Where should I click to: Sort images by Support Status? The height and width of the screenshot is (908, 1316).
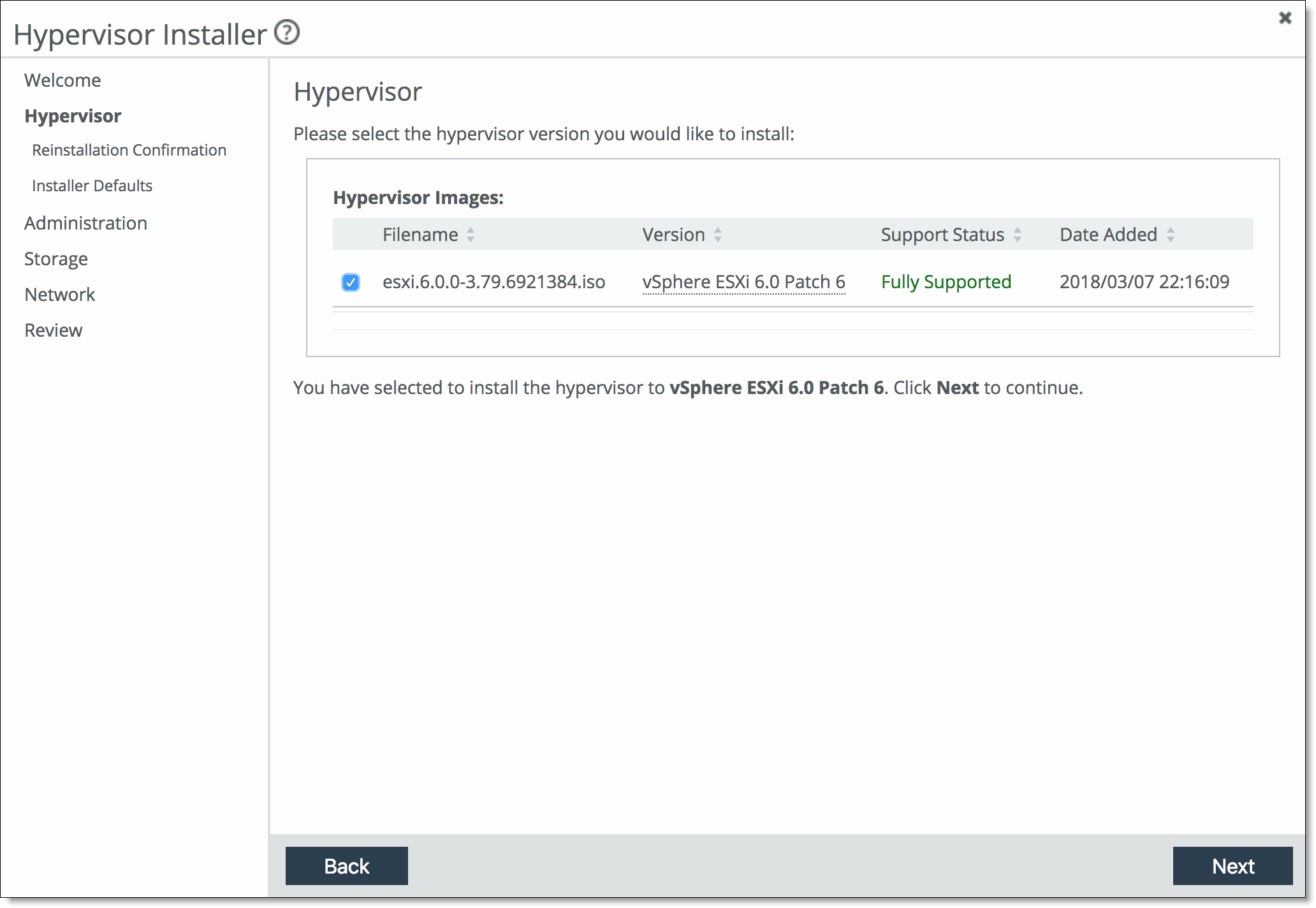point(1018,235)
